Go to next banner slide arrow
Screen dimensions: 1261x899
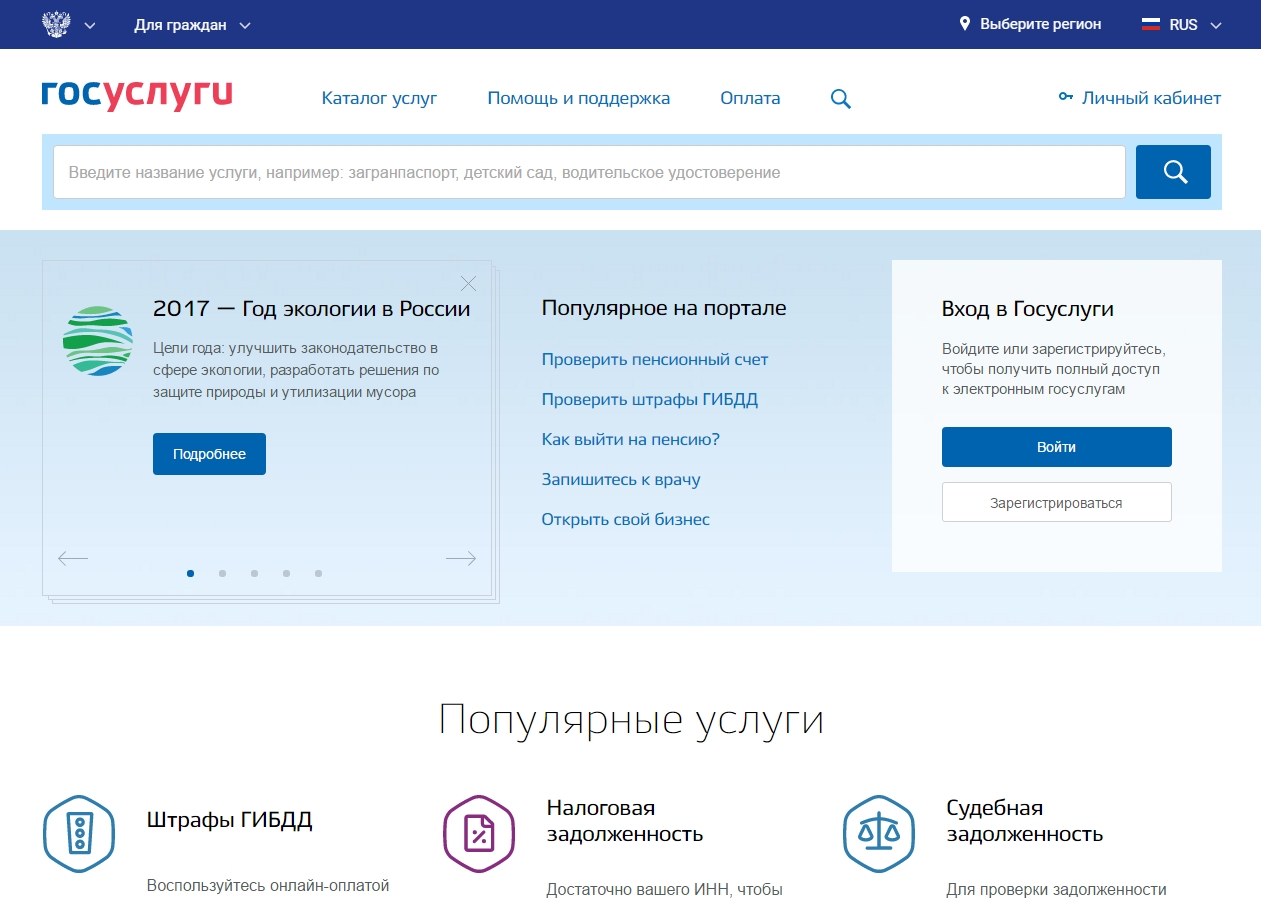(x=461, y=559)
